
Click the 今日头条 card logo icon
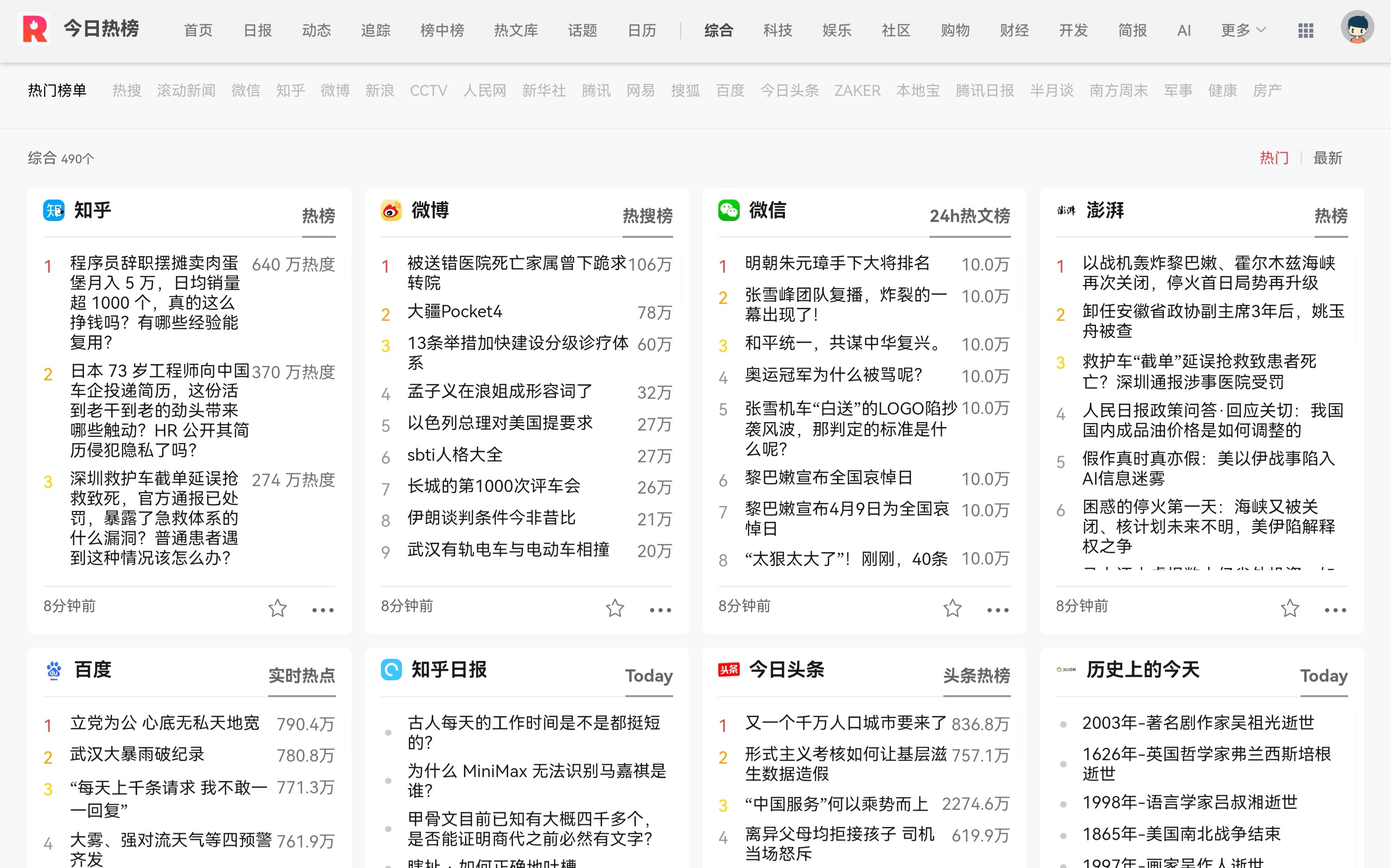tap(729, 669)
